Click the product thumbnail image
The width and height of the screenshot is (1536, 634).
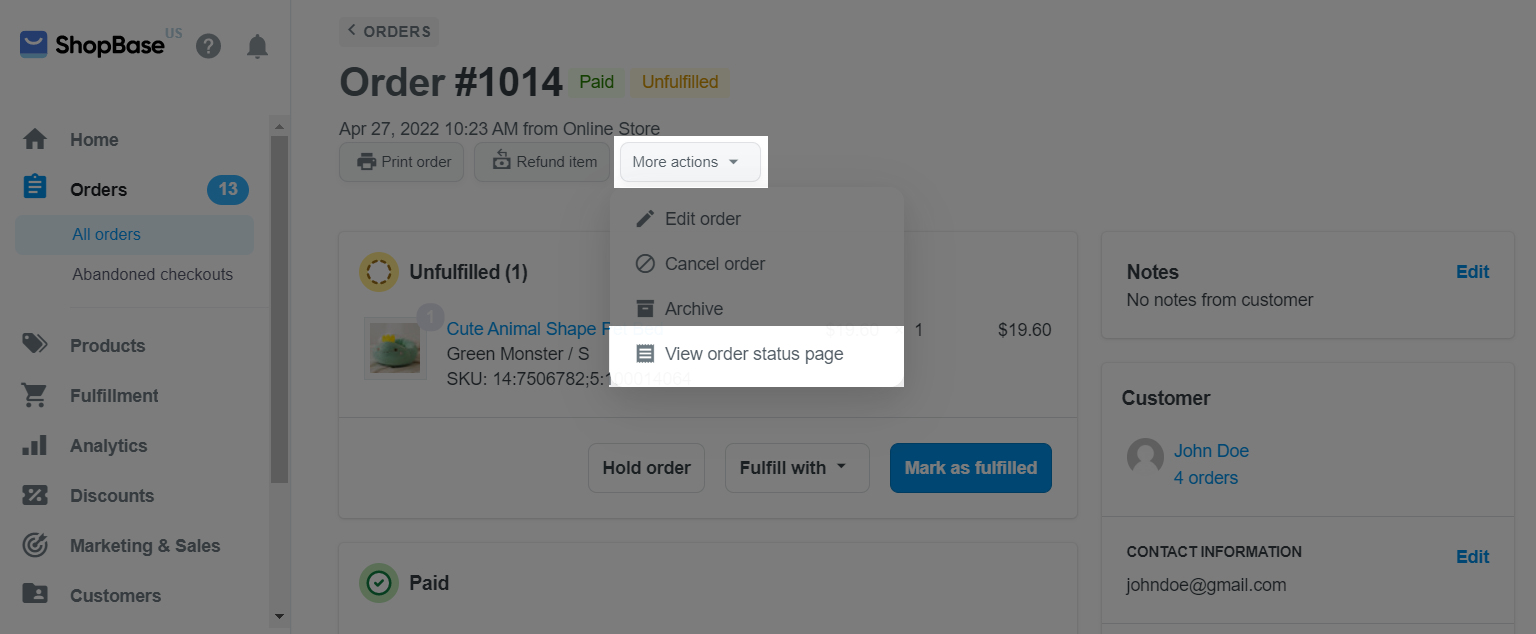point(394,348)
